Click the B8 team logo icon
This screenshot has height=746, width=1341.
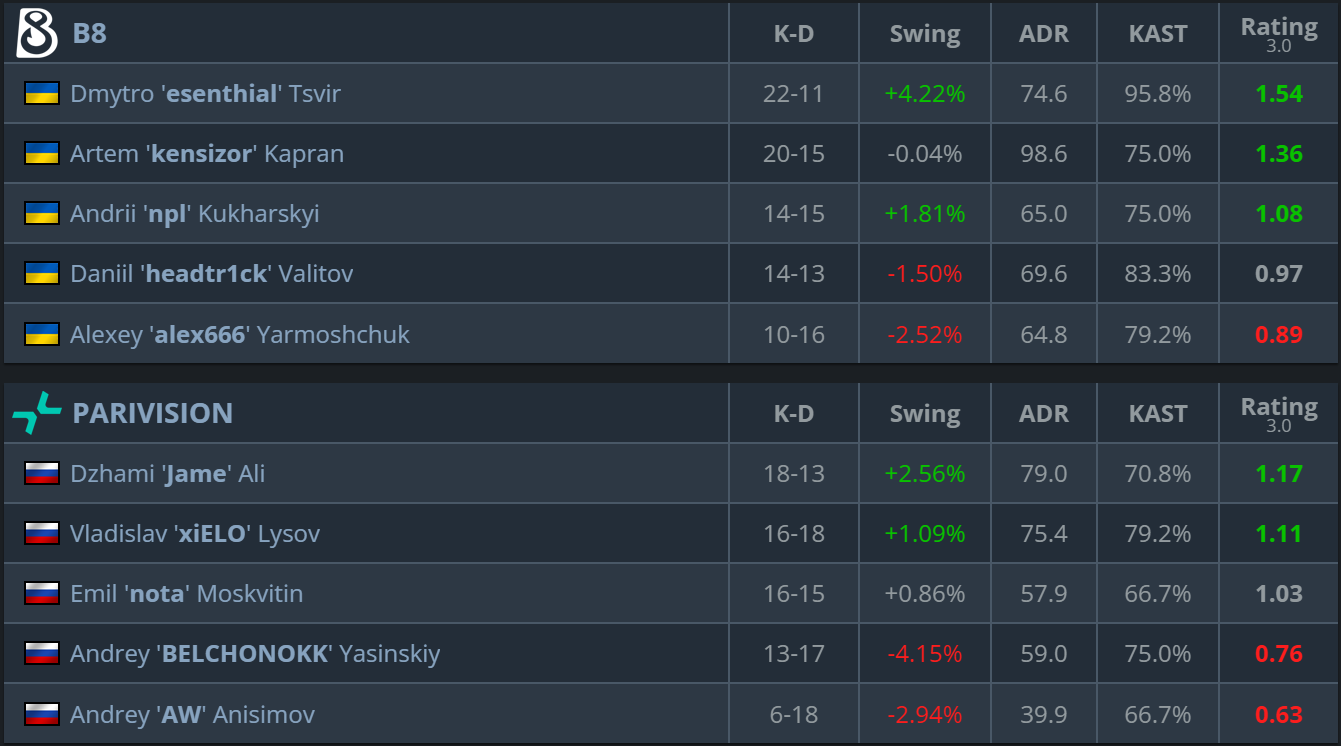point(37,33)
